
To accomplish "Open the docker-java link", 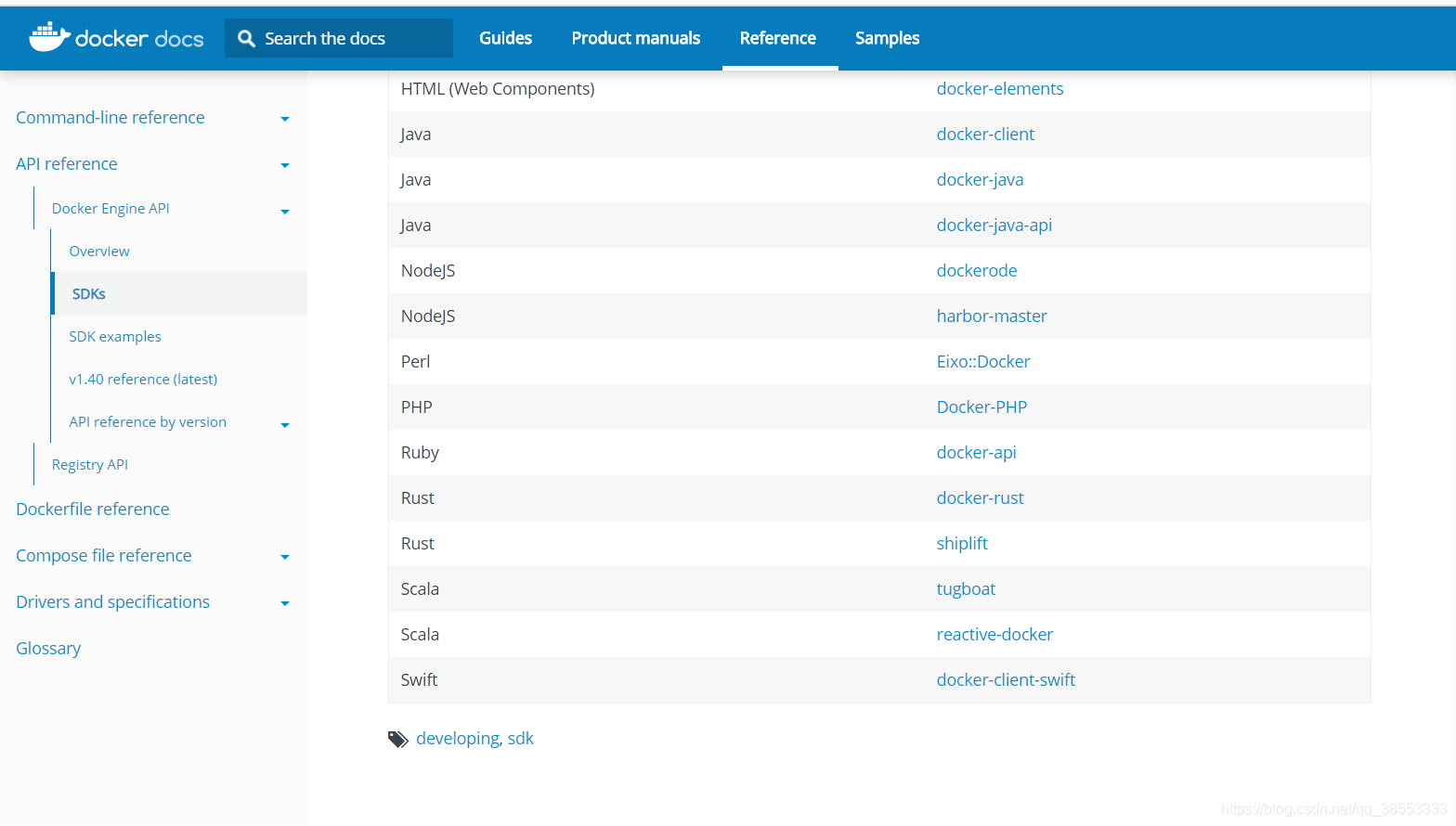I will pyautogui.click(x=980, y=180).
